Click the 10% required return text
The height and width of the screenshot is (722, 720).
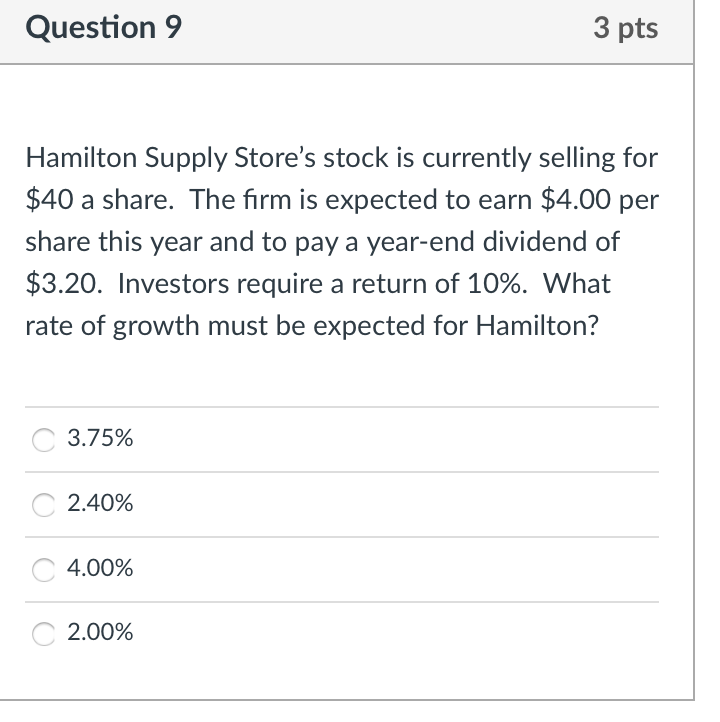point(497,283)
